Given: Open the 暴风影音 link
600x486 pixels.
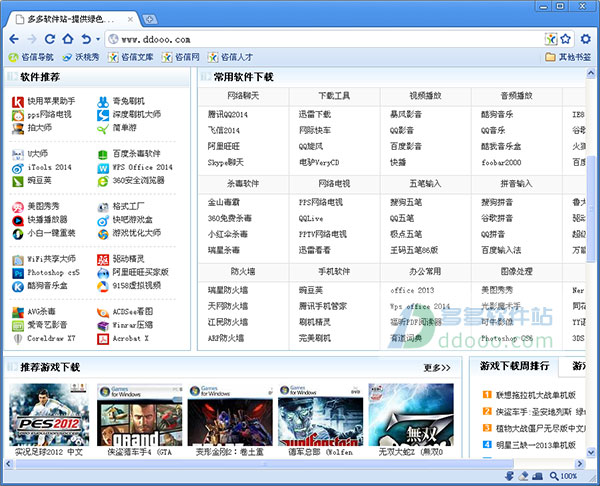Looking at the screenshot, I should point(406,114).
